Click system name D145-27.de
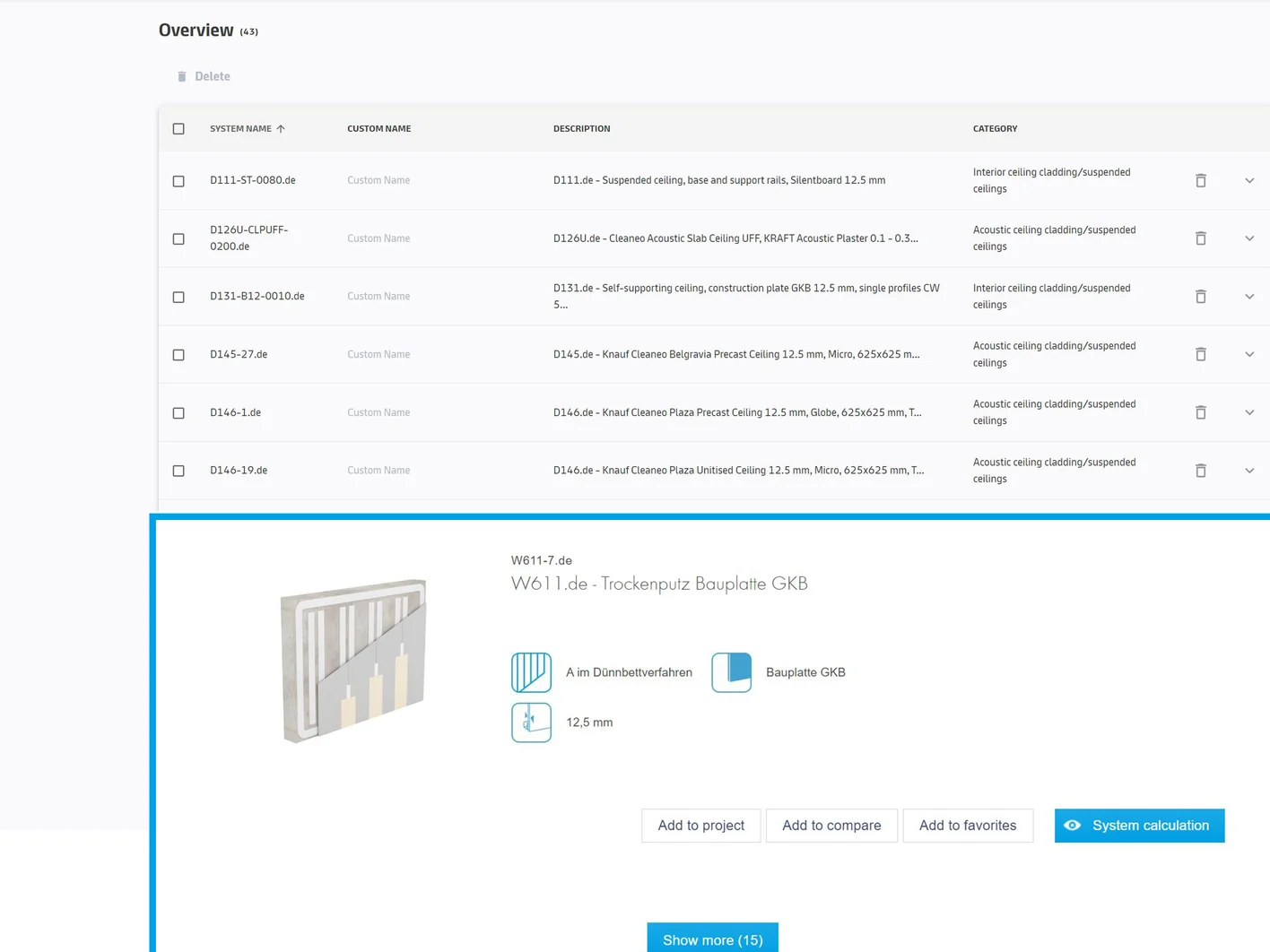Viewport: 1270px width, 952px height. click(x=239, y=354)
